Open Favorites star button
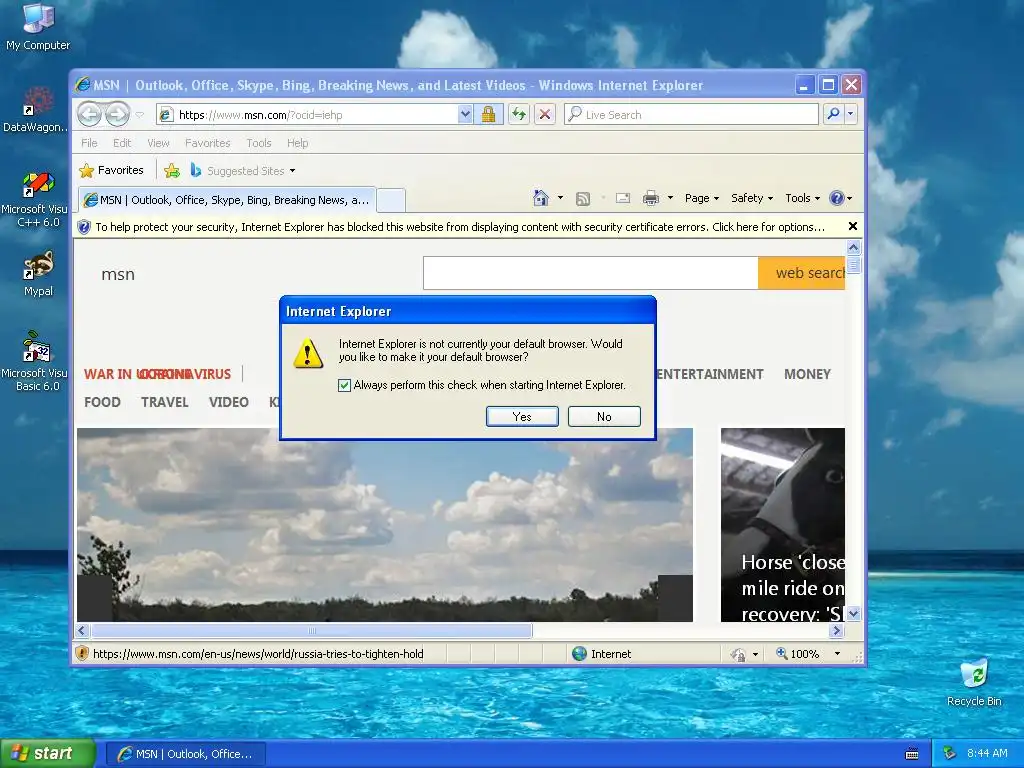The width and height of the screenshot is (1024, 768). tap(111, 170)
